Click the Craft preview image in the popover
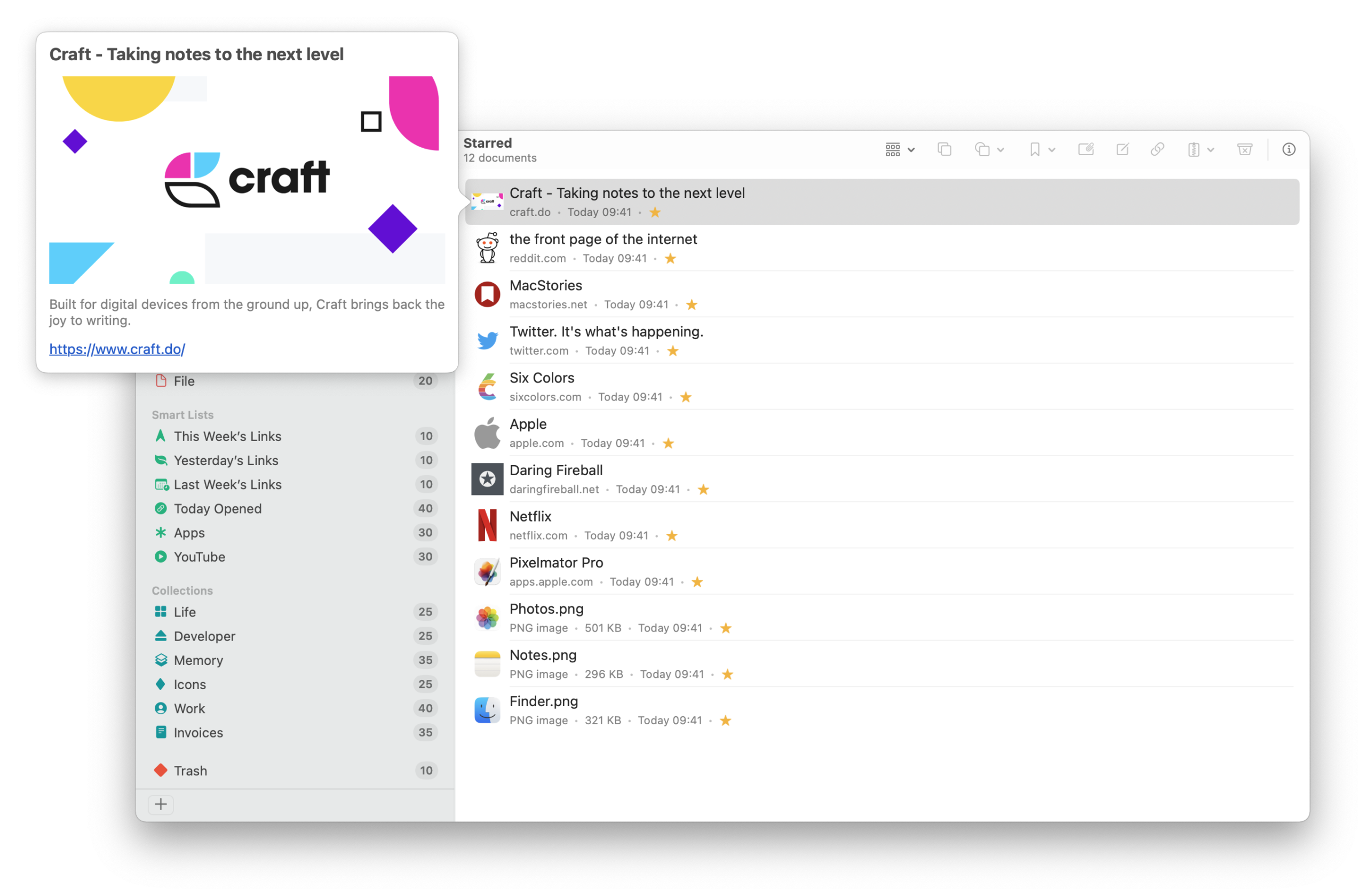Viewport: 1366px width, 896px height. [x=247, y=180]
